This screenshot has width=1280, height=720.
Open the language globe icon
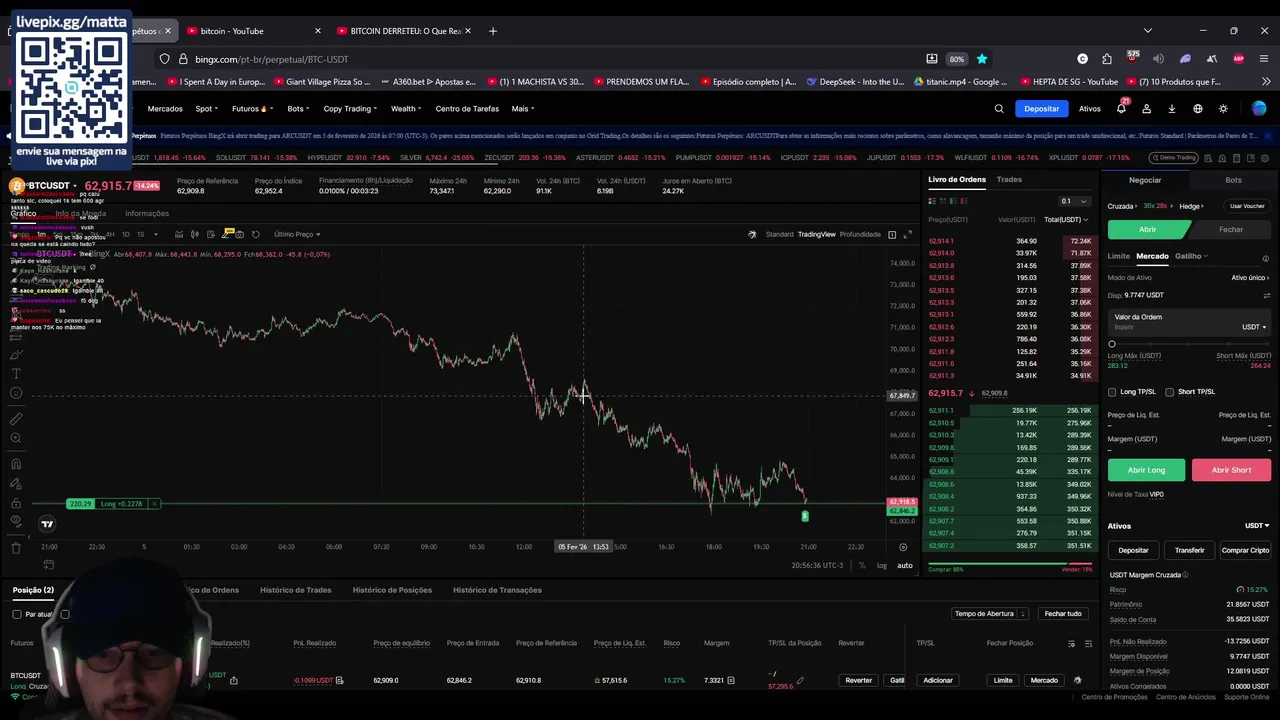[x=1198, y=109]
